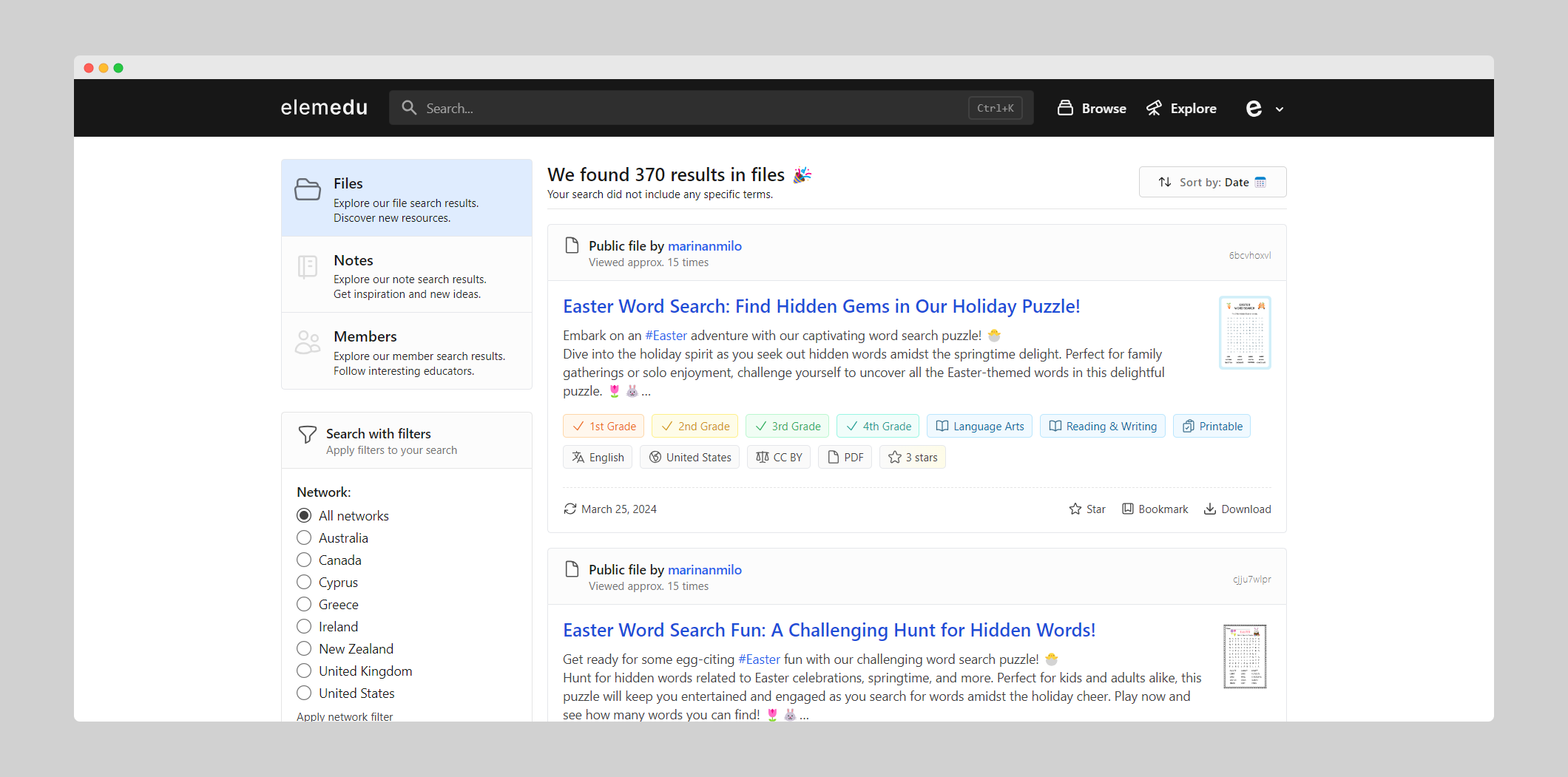
Task: Select the Greece network radio button
Action: click(x=304, y=604)
